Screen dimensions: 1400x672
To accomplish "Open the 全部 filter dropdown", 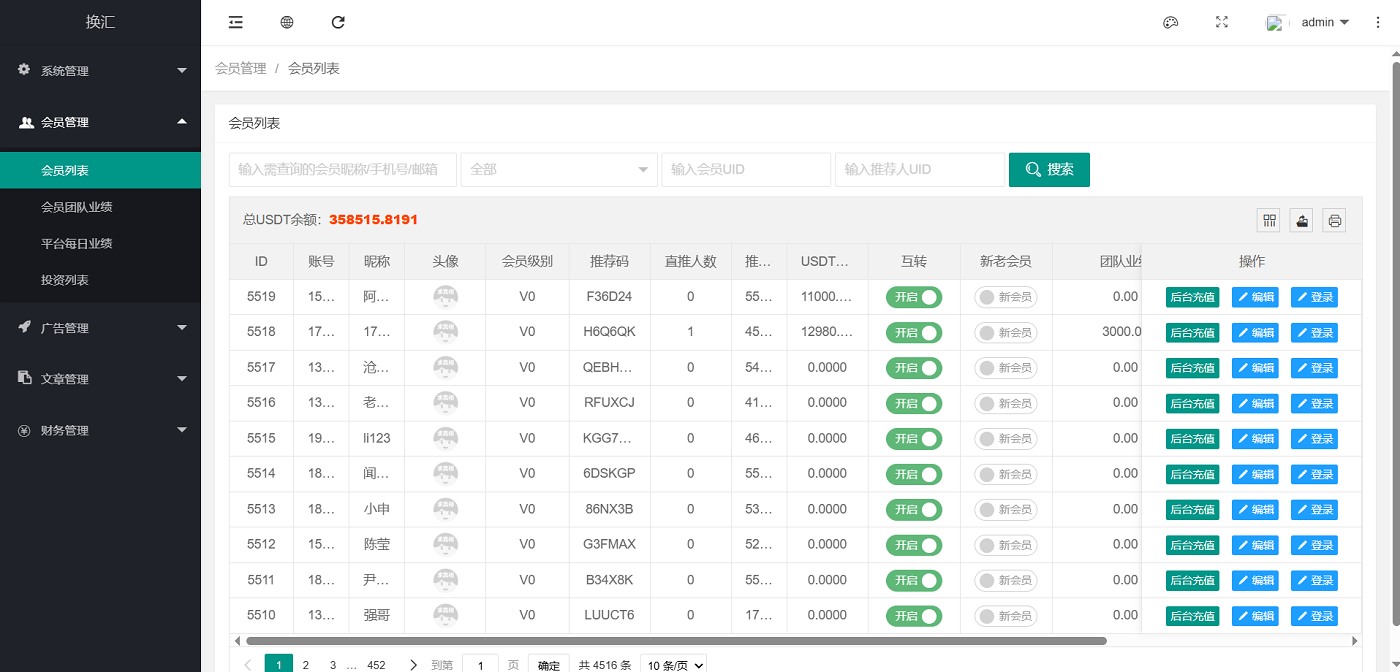I will [559, 170].
